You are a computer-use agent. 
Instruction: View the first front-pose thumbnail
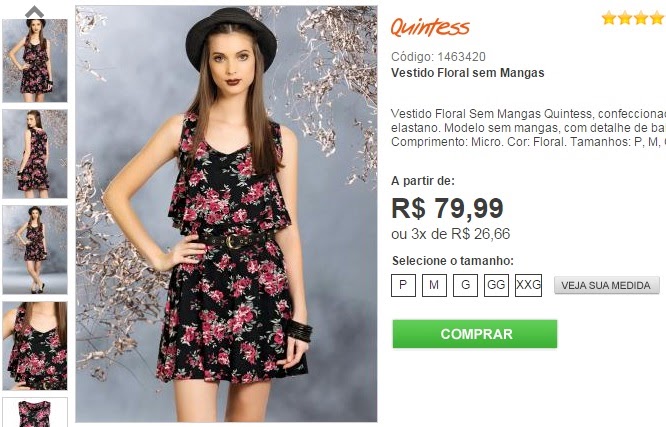35,60
